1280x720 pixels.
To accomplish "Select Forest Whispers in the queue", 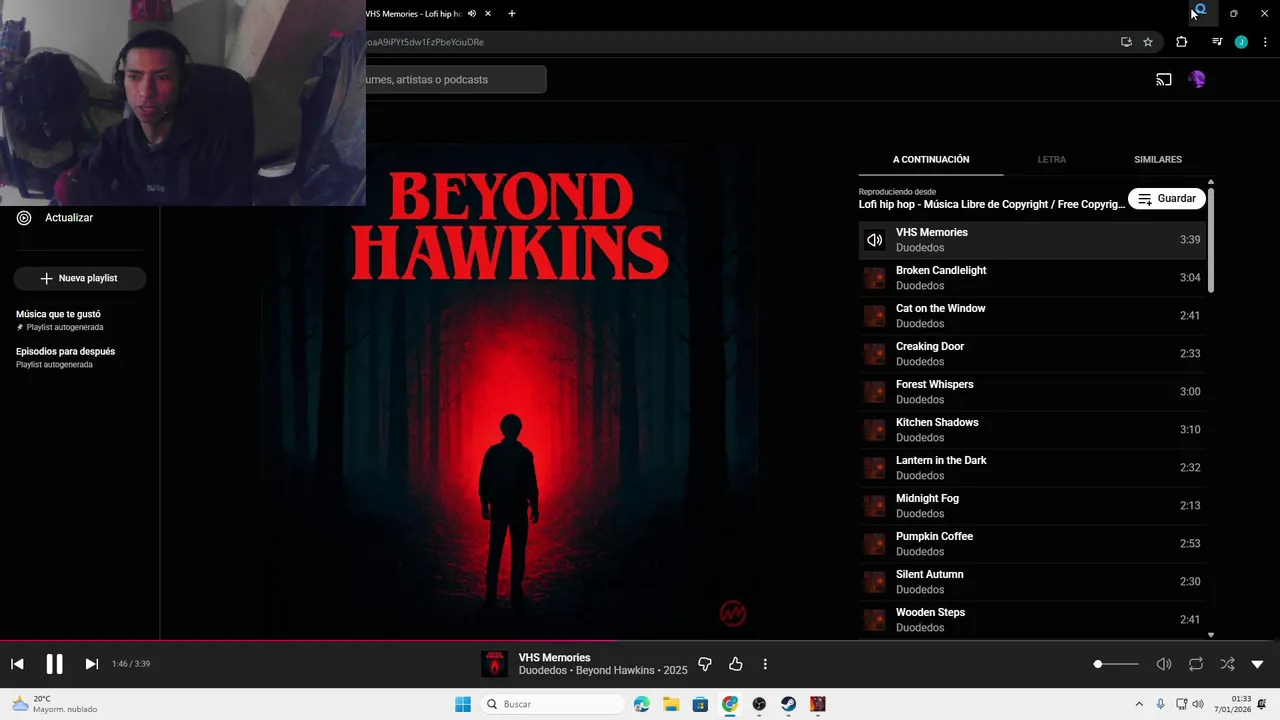I will [x=1032, y=392].
